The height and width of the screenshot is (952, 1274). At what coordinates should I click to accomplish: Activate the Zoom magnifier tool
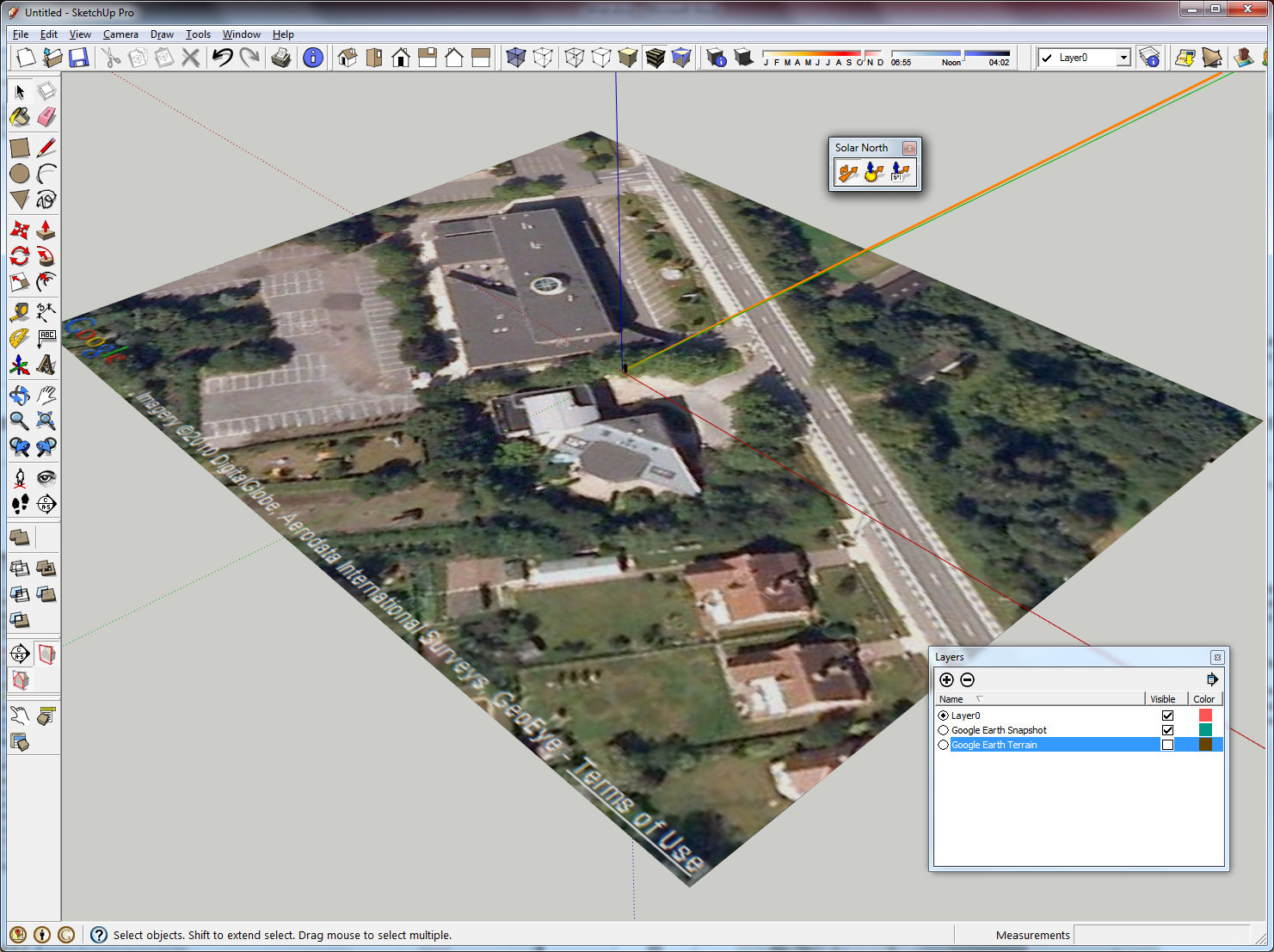coord(20,421)
